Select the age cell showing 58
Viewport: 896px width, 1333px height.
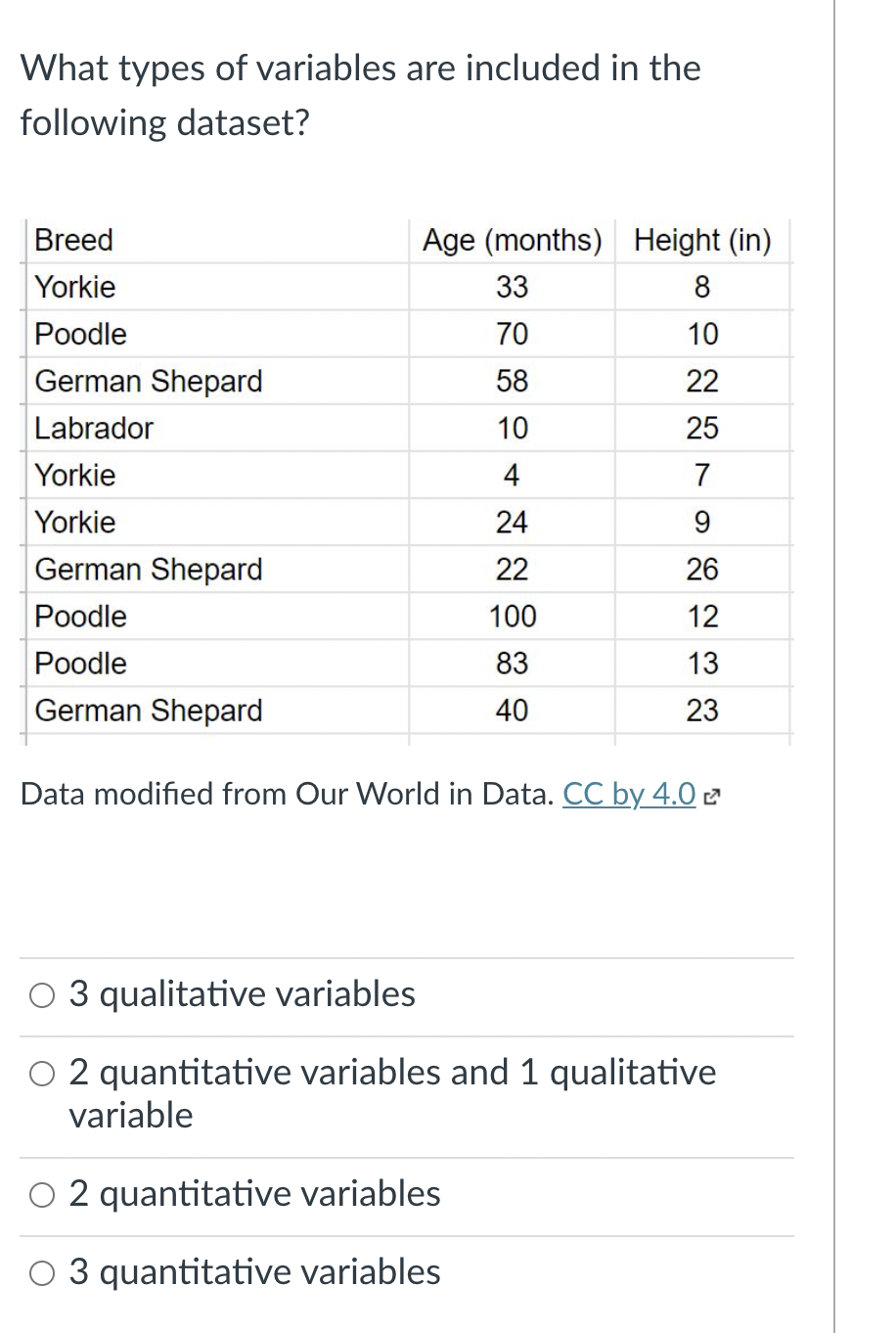(512, 381)
